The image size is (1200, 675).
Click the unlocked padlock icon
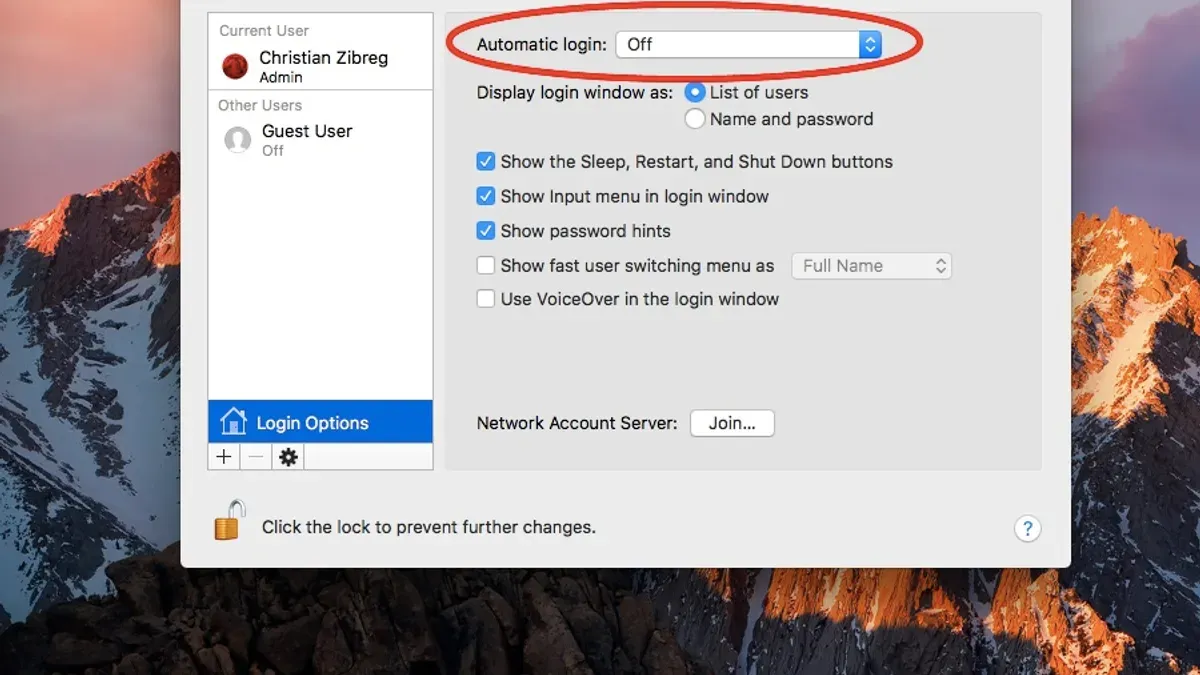pyautogui.click(x=229, y=521)
